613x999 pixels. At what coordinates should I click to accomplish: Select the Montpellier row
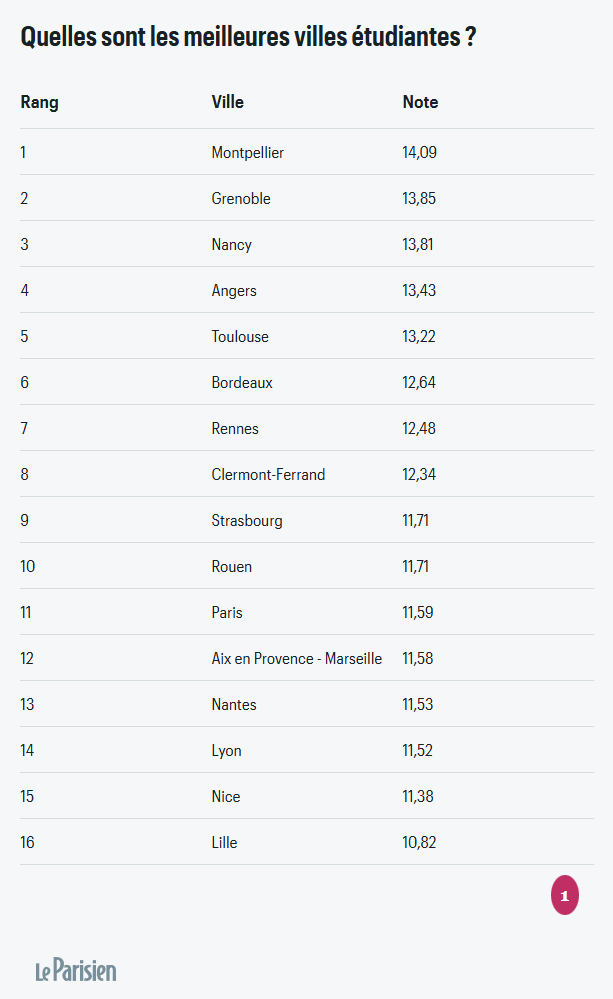point(306,152)
